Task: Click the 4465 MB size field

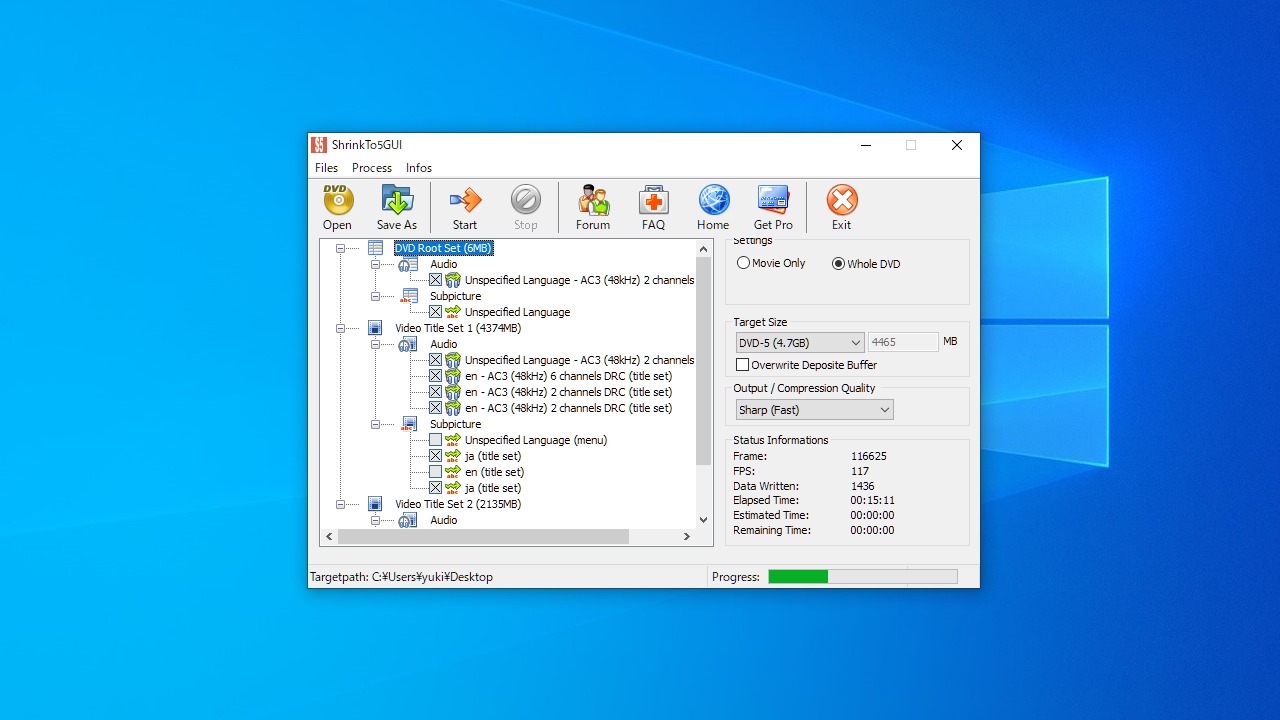Action: click(903, 342)
